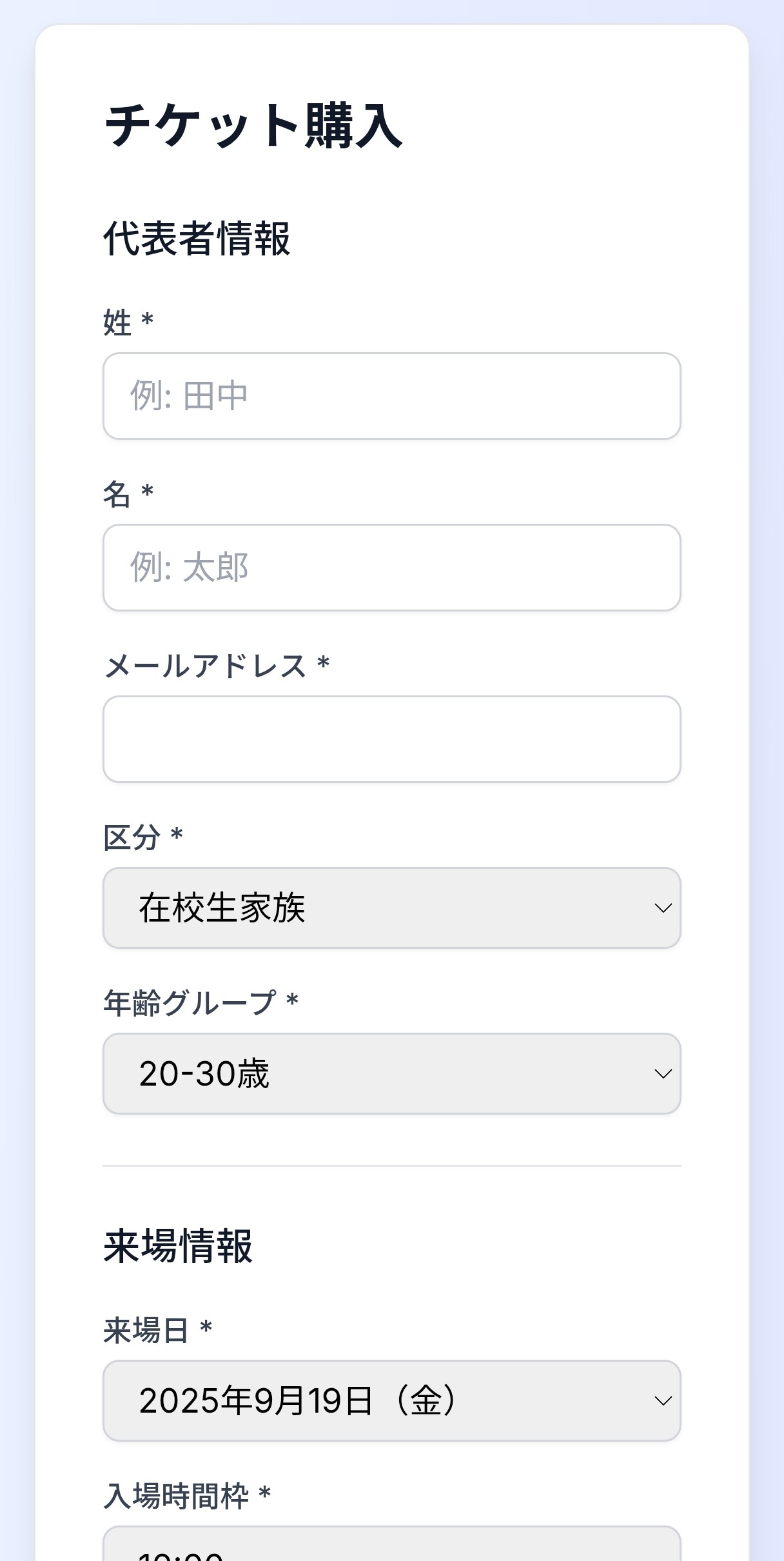Click the チケット購入 page heading

click(x=253, y=126)
